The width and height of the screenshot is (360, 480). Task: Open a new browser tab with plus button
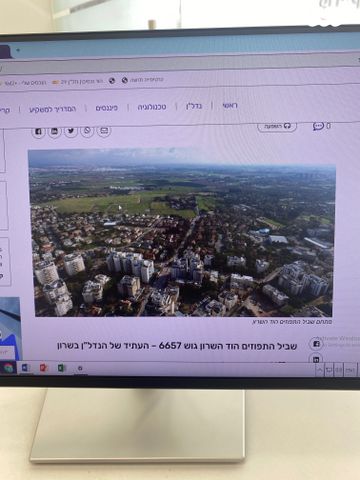[x=18, y=50]
